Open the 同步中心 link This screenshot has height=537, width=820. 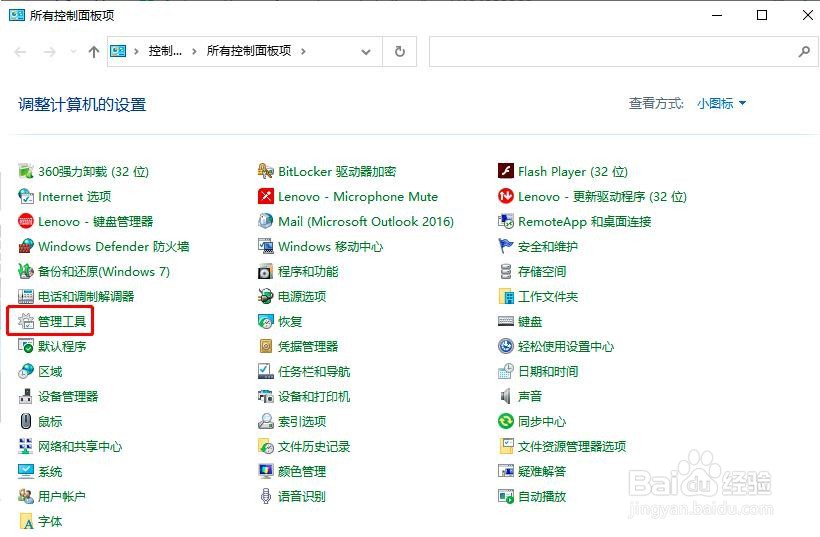click(x=542, y=421)
